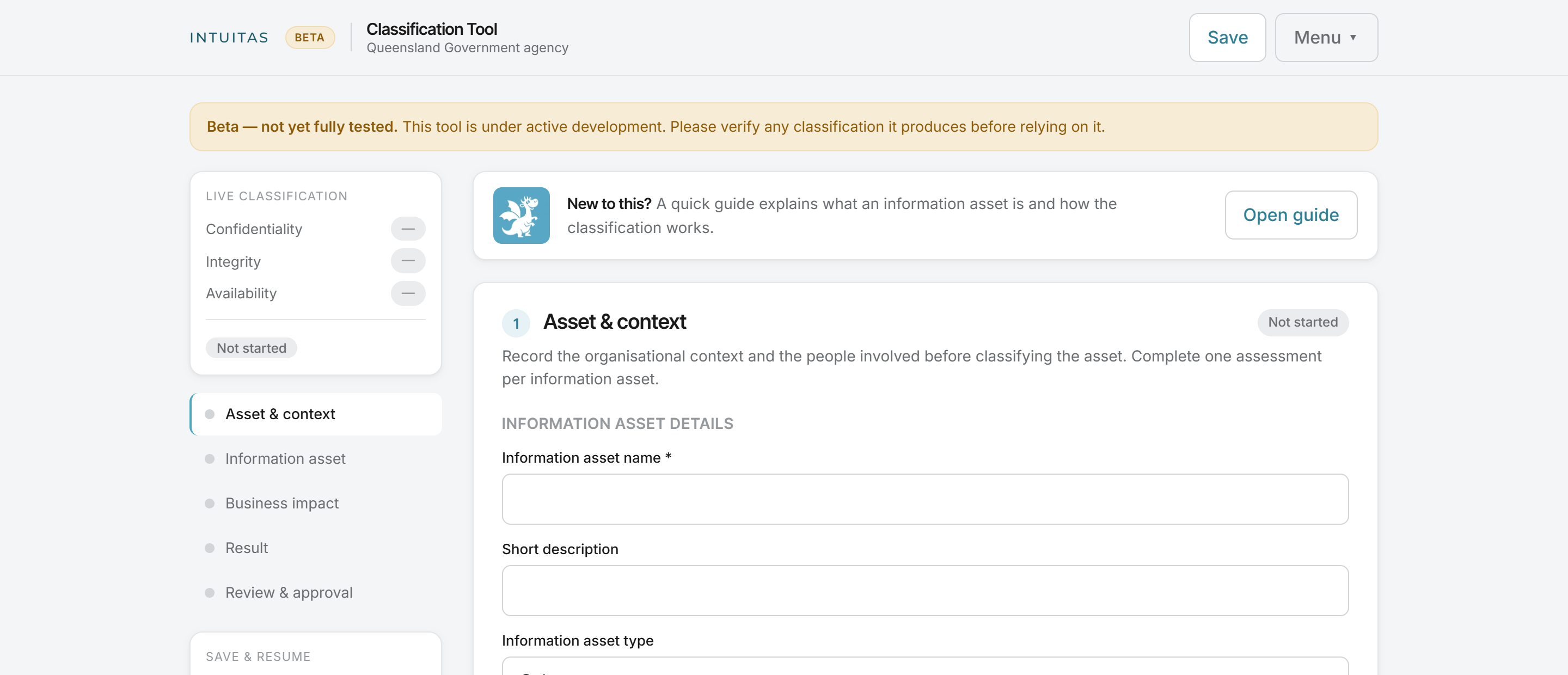Image resolution: width=1568 pixels, height=675 pixels.
Task: Click the INFORMATION ASSET DETAILS heading
Action: click(x=617, y=424)
